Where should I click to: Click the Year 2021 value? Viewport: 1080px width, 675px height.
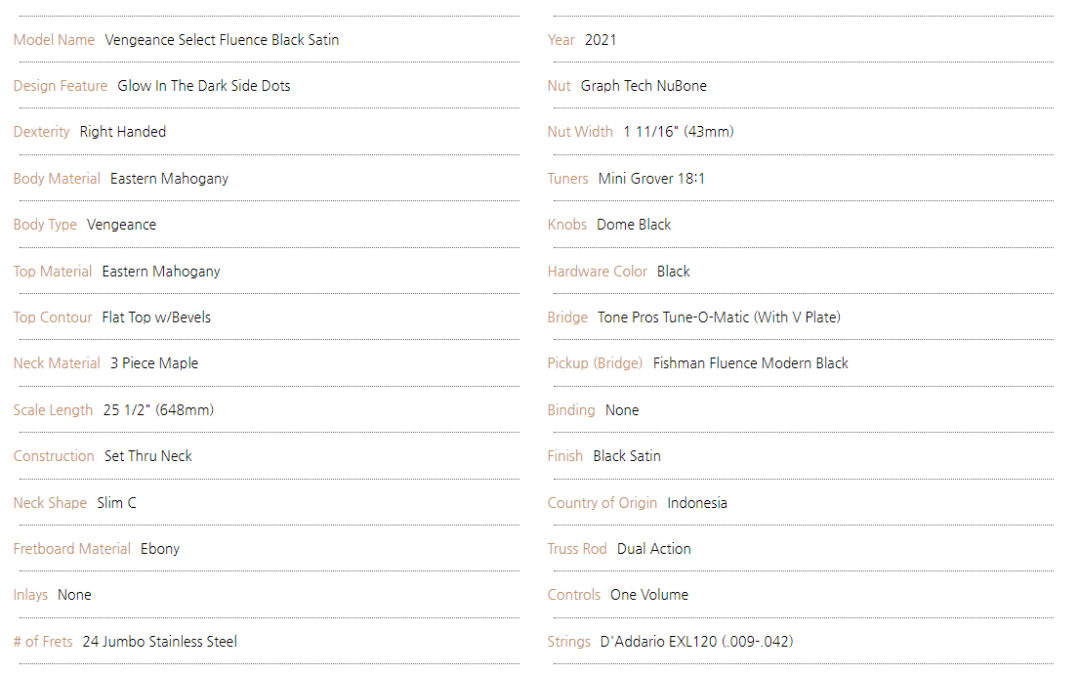[601, 40]
